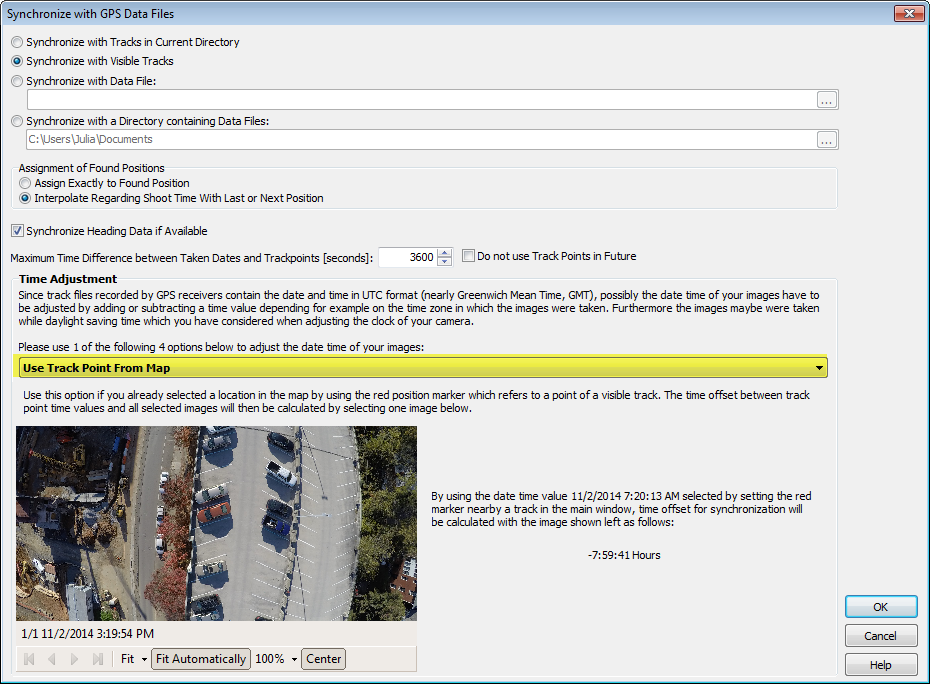
Task: Increase the maximum time difference value
Action: click(x=445, y=252)
